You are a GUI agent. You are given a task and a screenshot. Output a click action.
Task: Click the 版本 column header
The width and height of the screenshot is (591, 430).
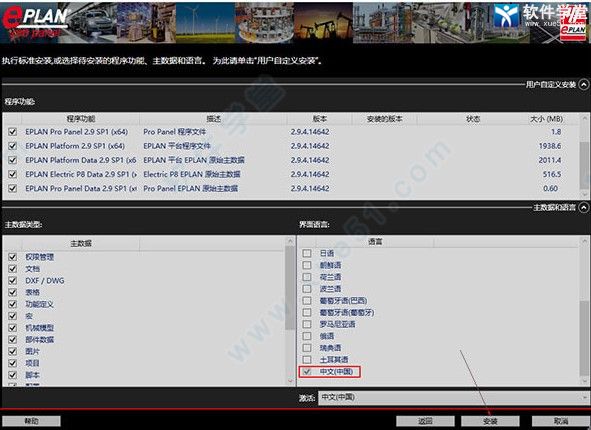(319, 119)
